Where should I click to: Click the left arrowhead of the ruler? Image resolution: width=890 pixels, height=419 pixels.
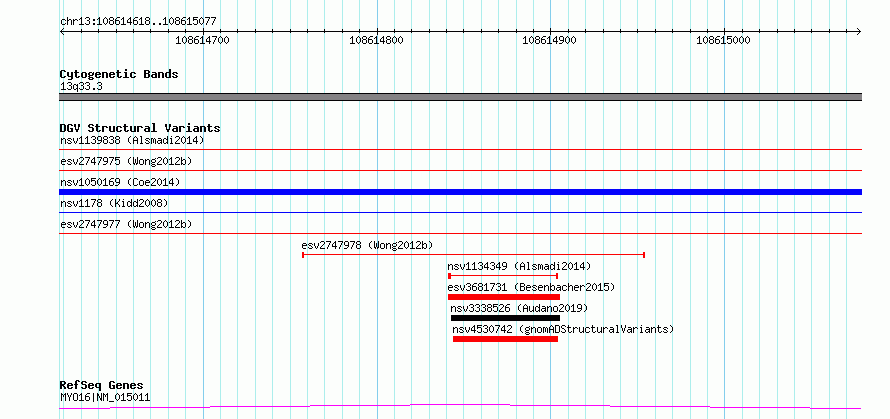[x=62, y=31]
